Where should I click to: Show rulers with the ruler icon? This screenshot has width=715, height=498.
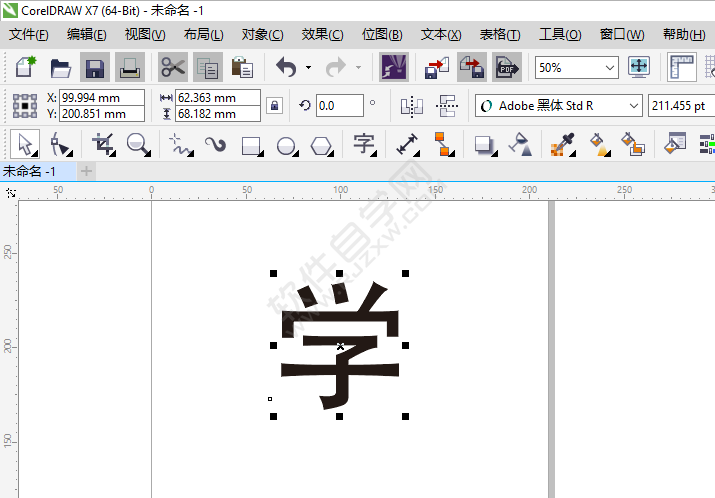pos(681,67)
